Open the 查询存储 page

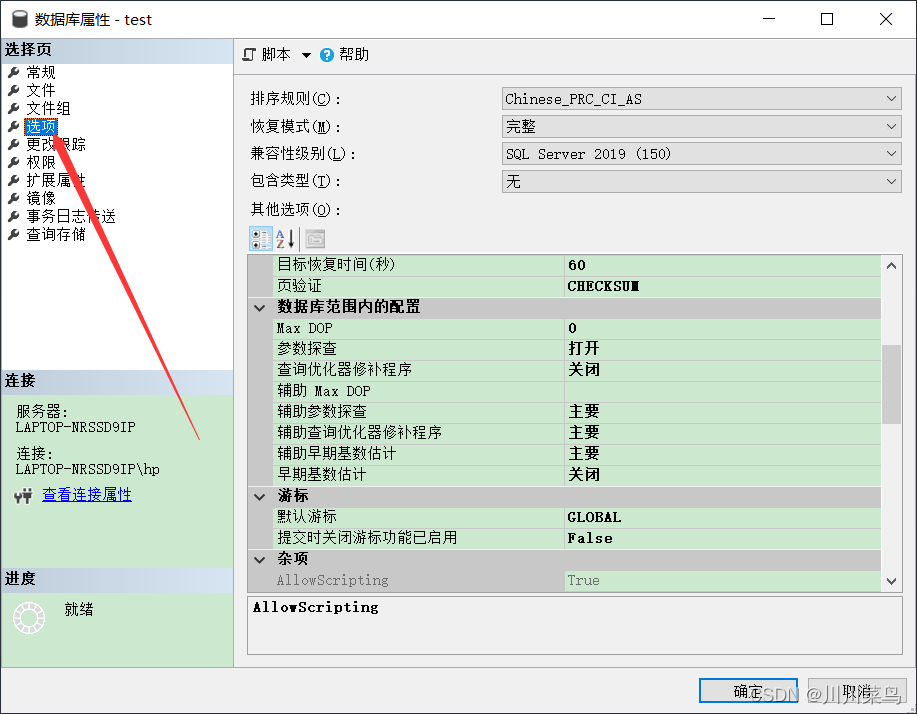[x=56, y=234]
